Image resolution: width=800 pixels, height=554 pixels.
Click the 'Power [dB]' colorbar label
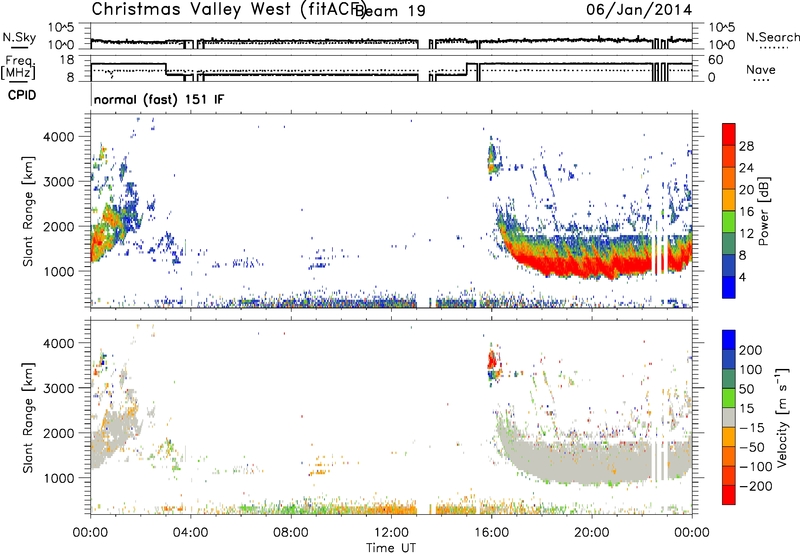764,211
